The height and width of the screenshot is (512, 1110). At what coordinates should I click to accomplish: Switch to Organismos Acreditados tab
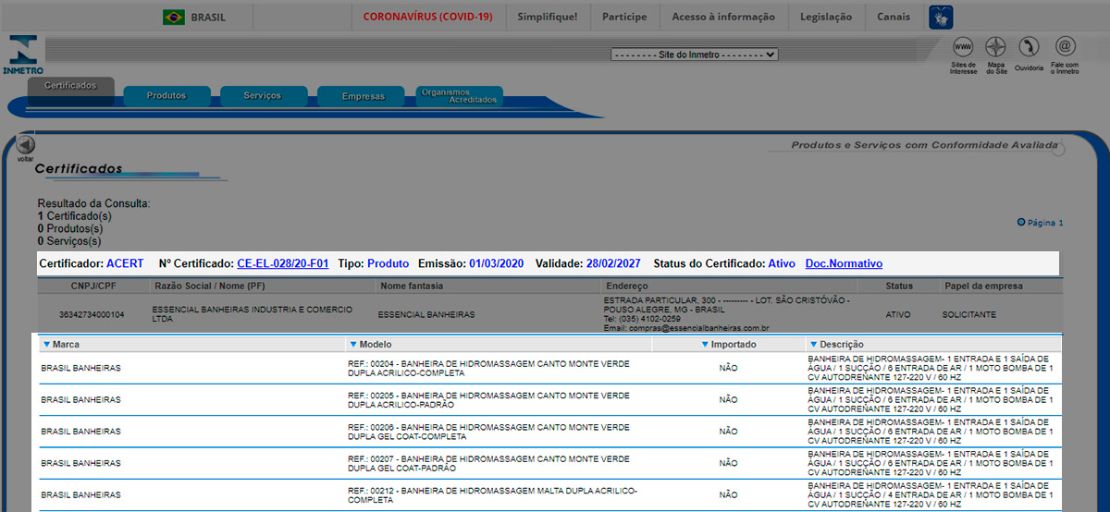click(x=459, y=96)
